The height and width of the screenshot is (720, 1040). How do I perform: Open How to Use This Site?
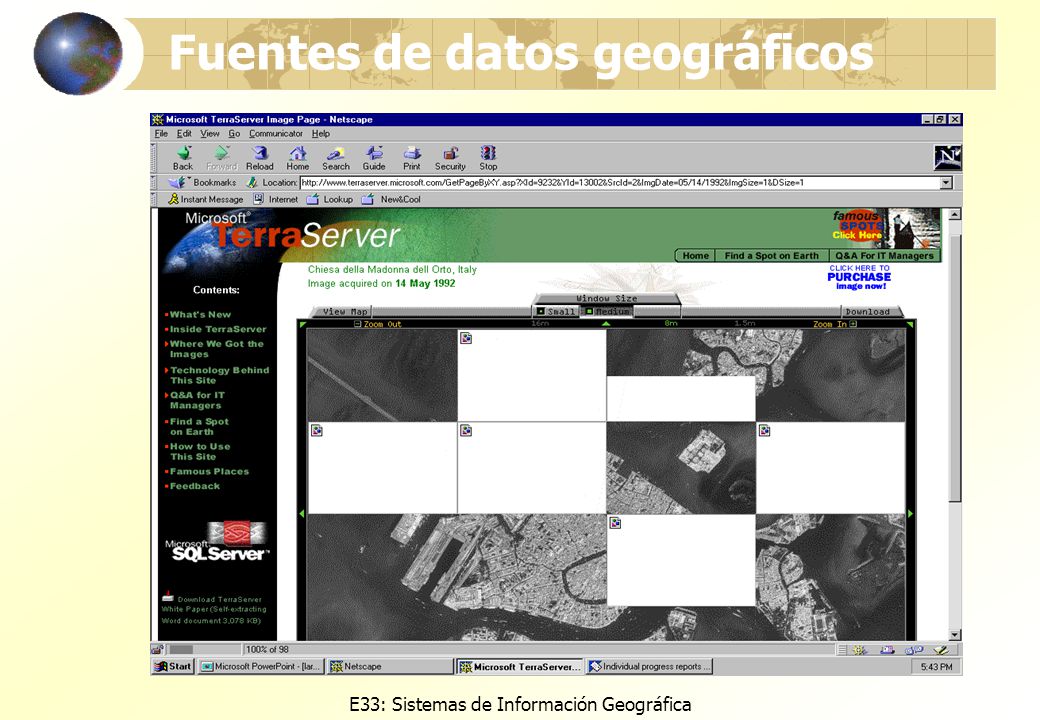click(x=200, y=451)
